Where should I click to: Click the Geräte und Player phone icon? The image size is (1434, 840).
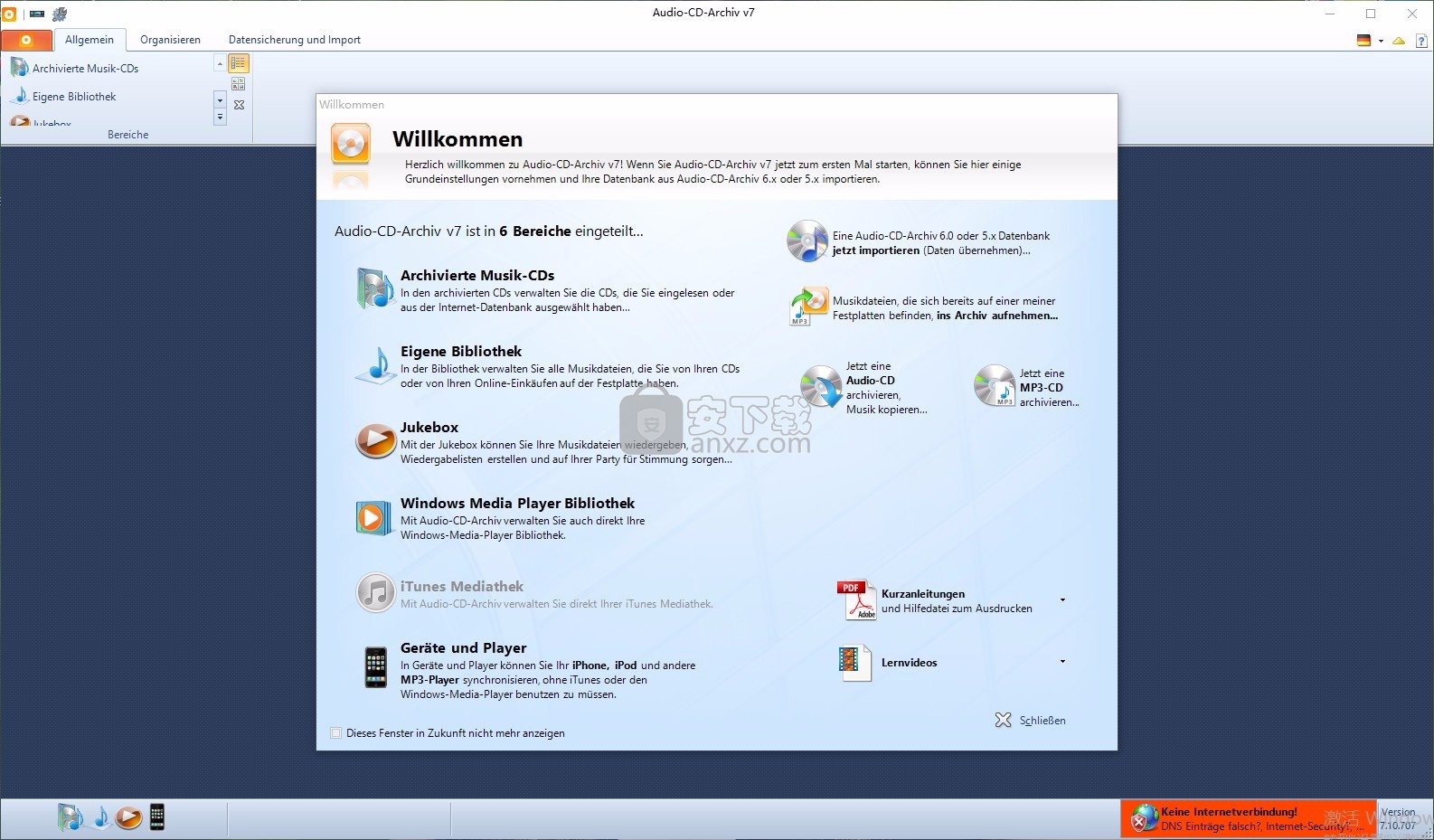point(376,667)
